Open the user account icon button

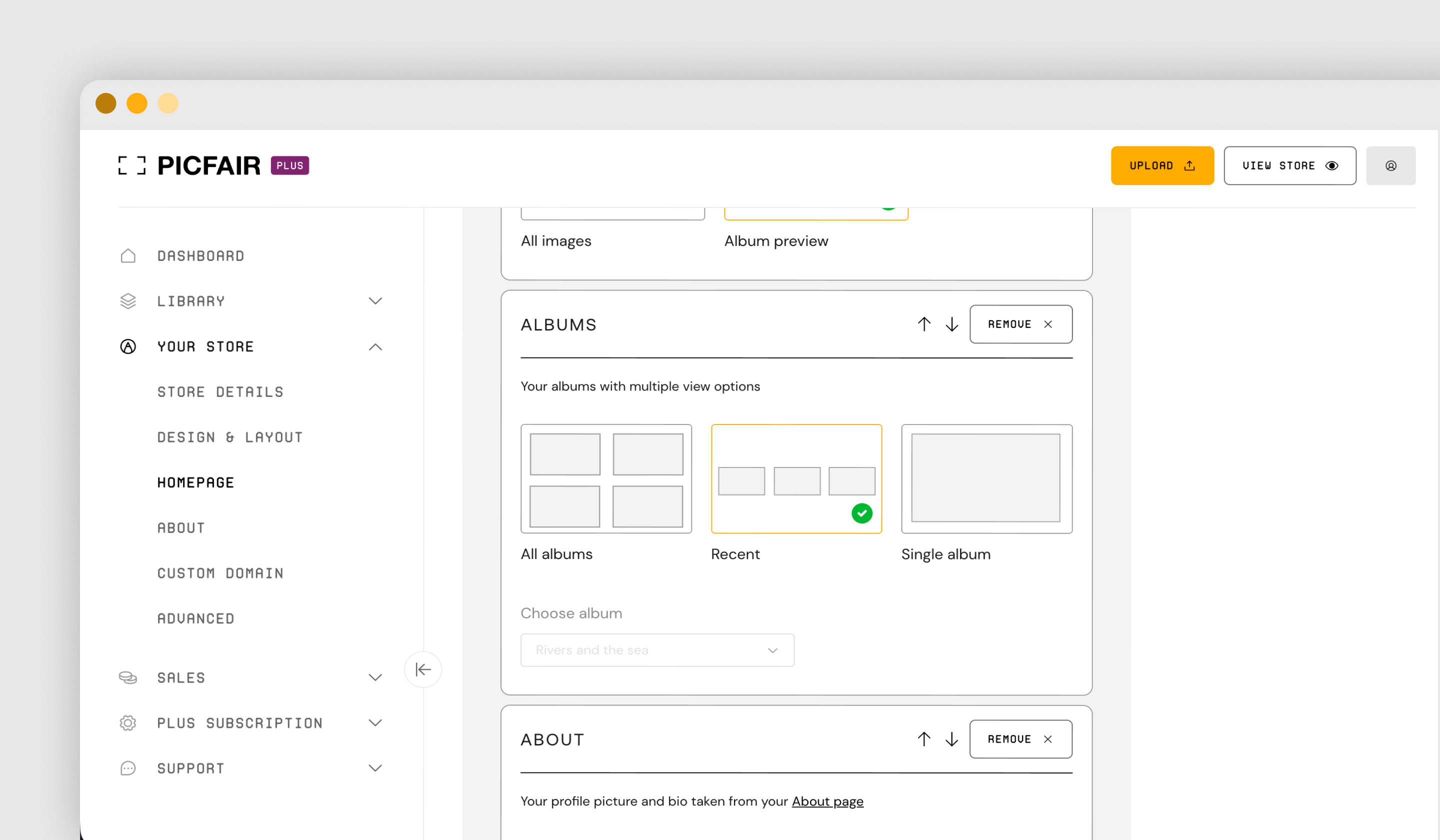click(1390, 165)
